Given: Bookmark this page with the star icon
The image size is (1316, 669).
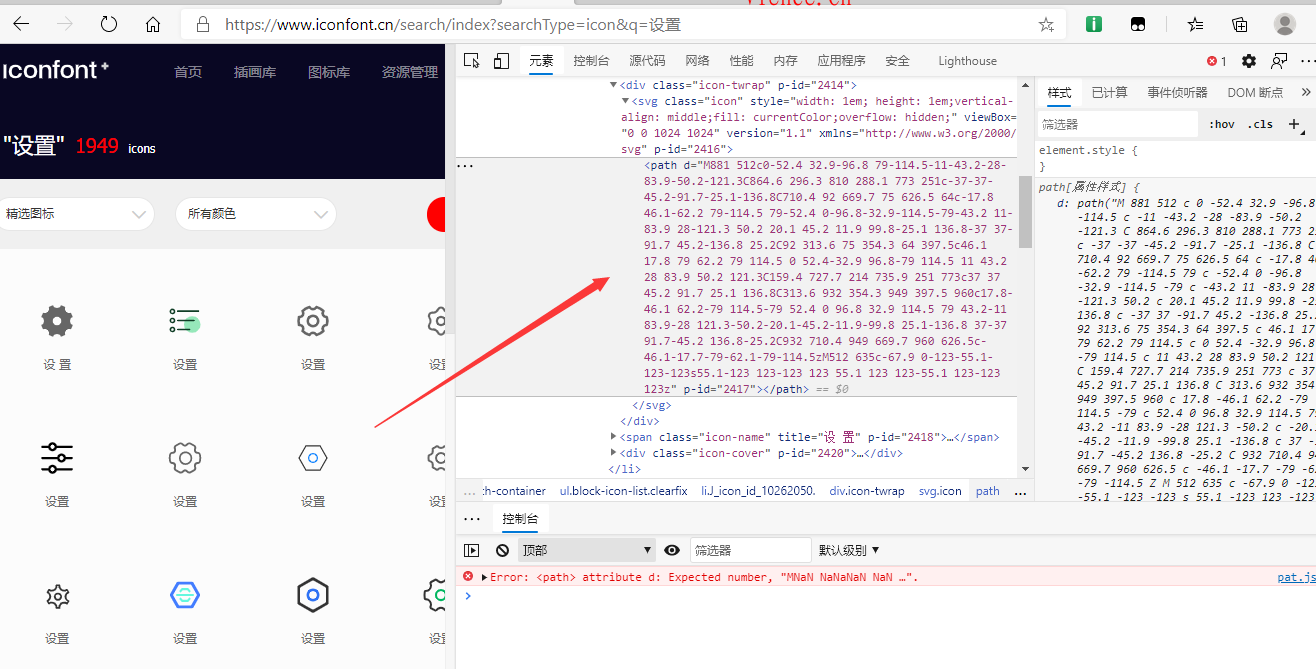Looking at the screenshot, I should click(1046, 24).
